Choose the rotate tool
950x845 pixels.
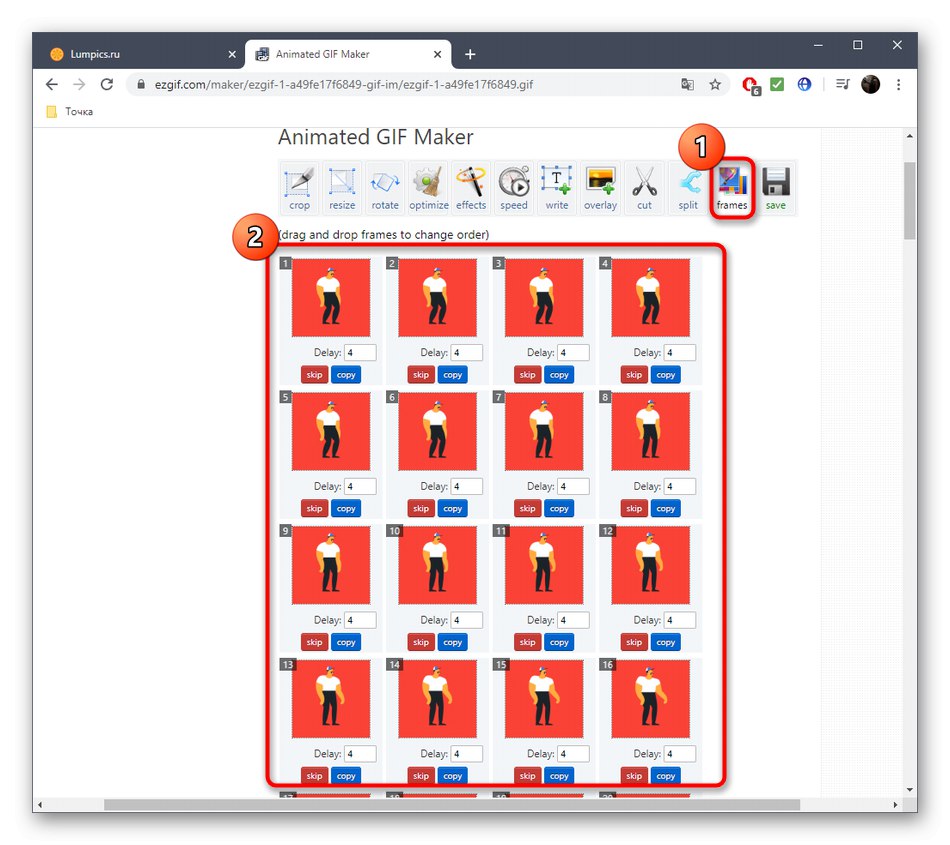point(385,188)
